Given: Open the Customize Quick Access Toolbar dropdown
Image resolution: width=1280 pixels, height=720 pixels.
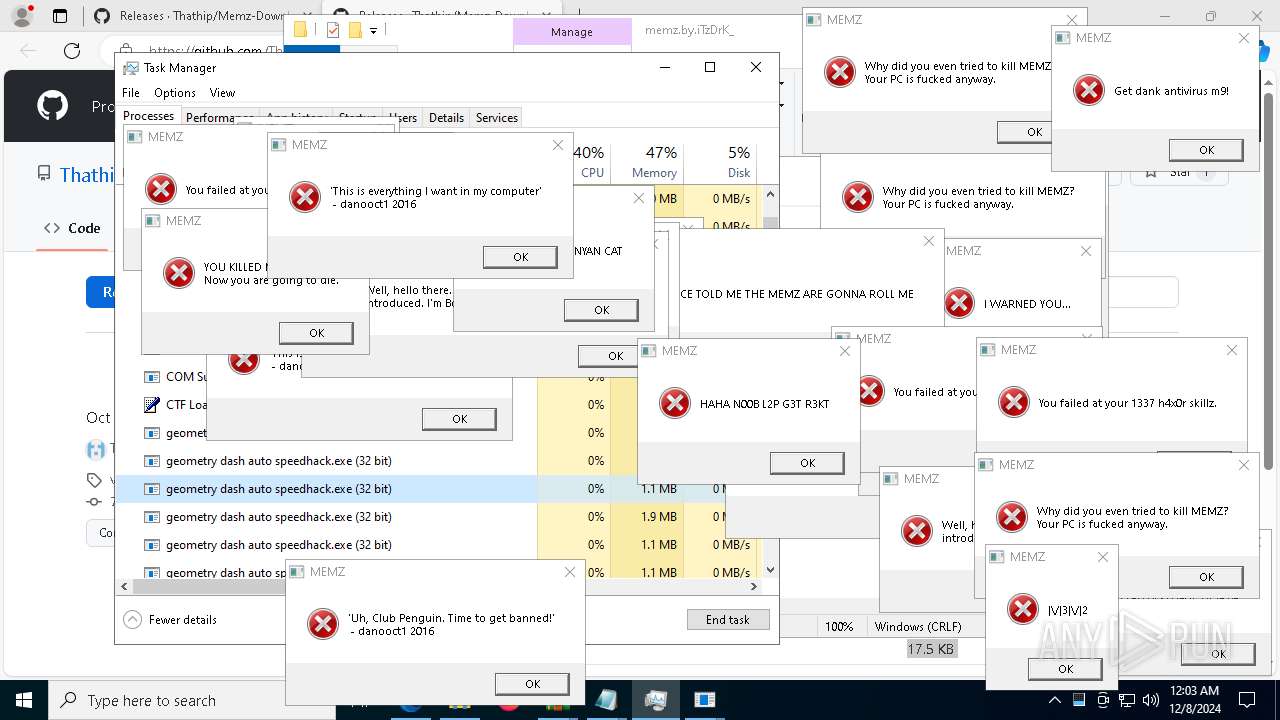Looking at the screenshot, I should pos(373,31).
